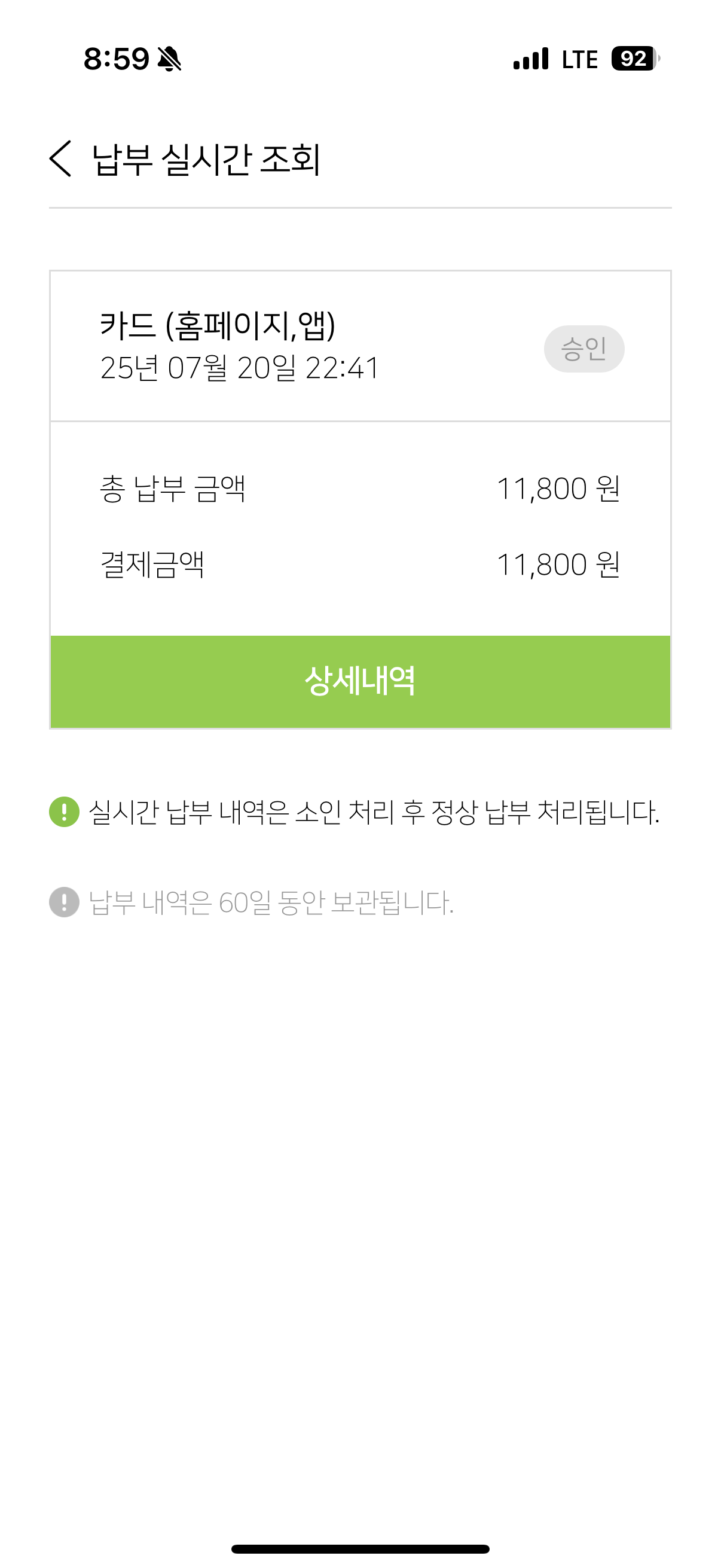This screenshot has height=1568, width=721.
Task: Tap the 11,800 원 결제금액 value
Action: 558,565
